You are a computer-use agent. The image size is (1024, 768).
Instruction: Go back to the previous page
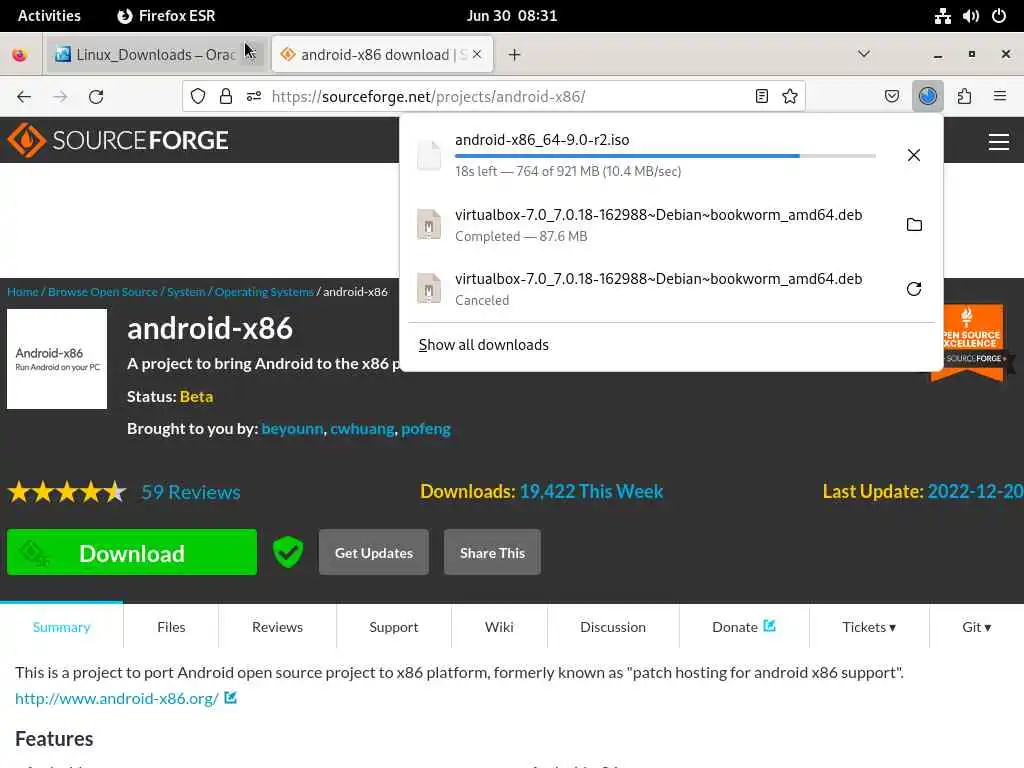tap(24, 97)
